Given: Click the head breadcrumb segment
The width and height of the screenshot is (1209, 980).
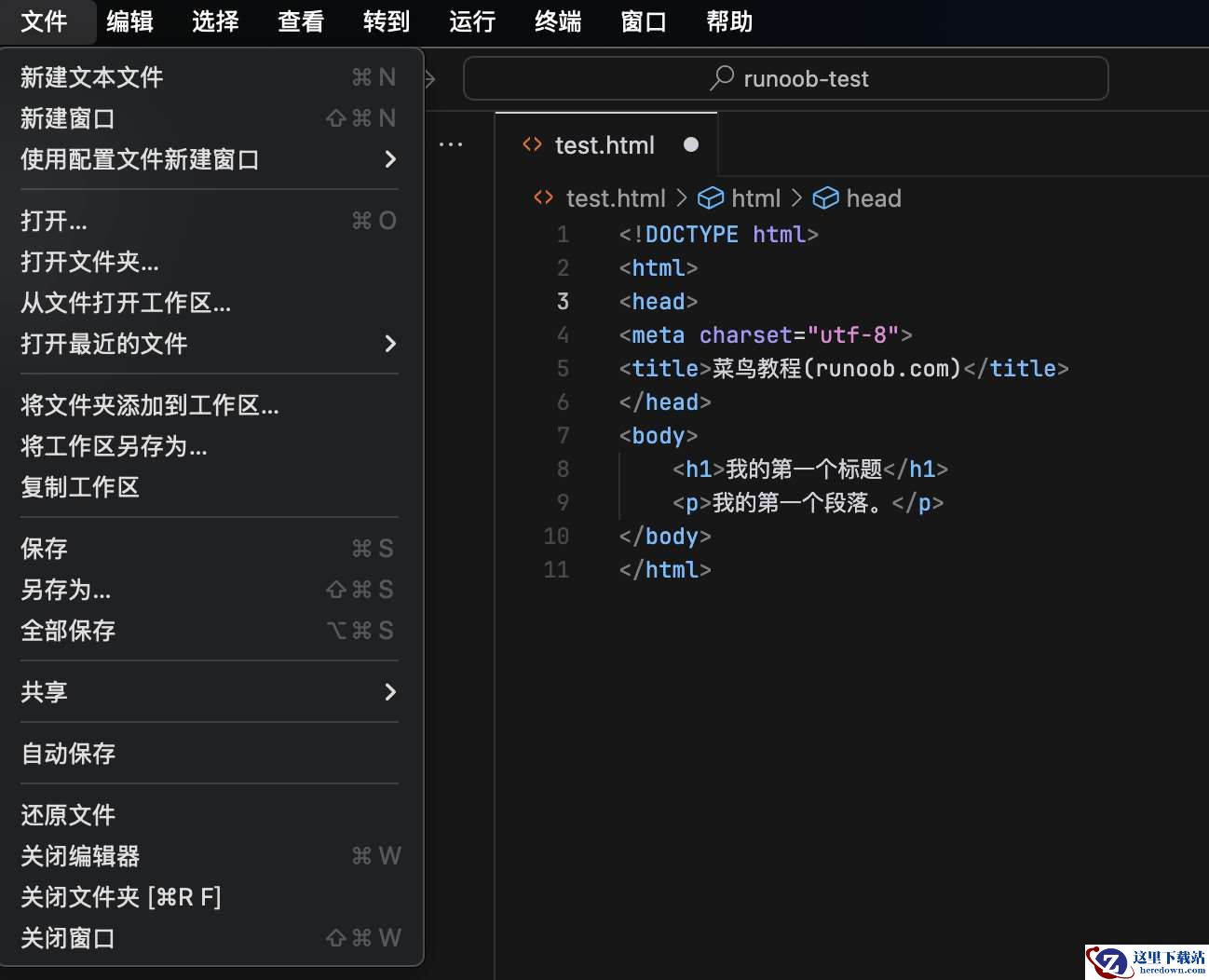Looking at the screenshot, I should tap(874, 198).
